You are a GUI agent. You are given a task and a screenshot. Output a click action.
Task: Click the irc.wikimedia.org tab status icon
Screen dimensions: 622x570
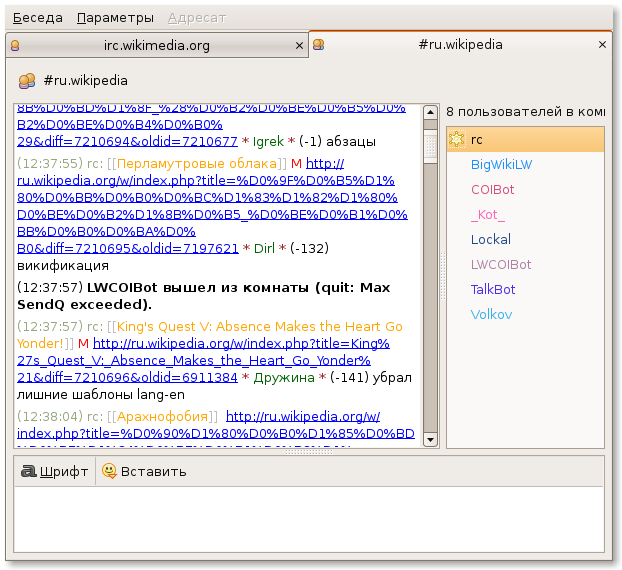point(15,46)
